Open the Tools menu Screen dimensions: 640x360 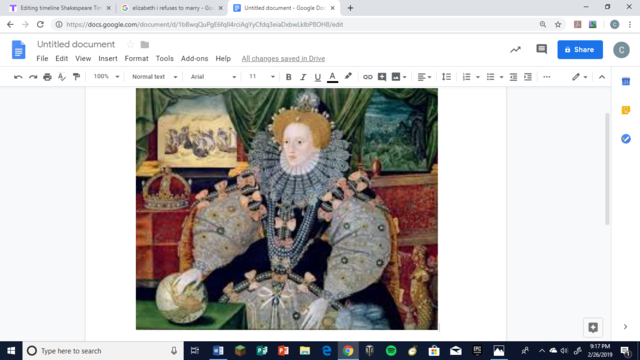164,58
